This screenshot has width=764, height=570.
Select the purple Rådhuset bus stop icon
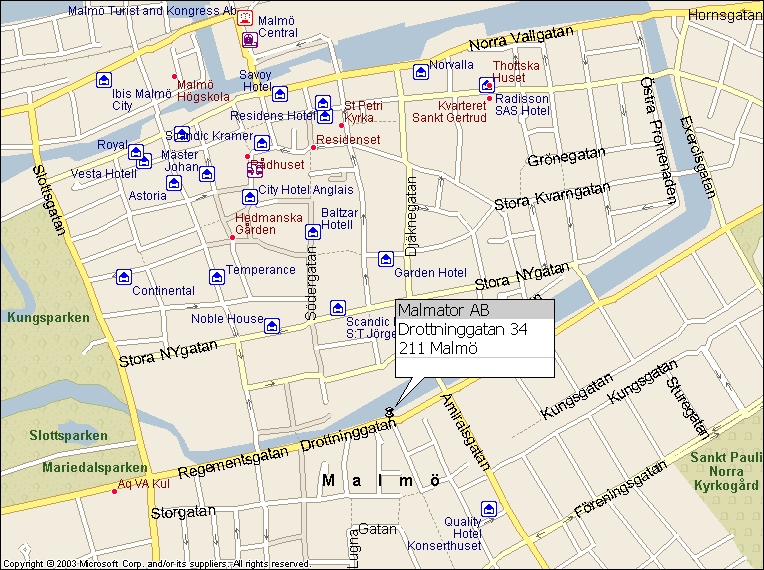(x=255, y=170)
